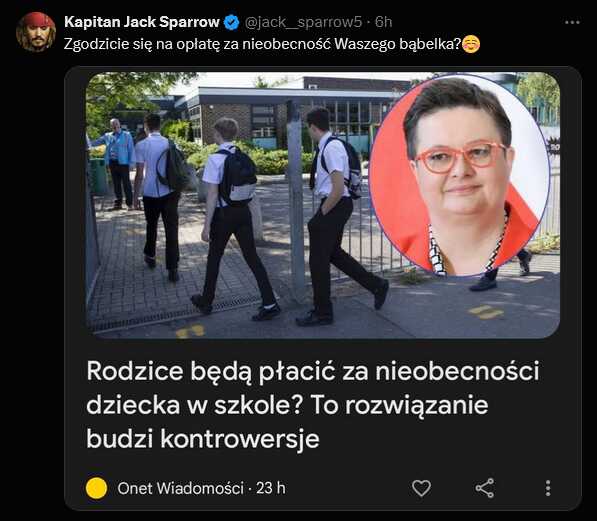The height and width of the screenshot is (521, 597).
Task: Click the smiling emoji in tweet text
Action: [x=471, y=44]
